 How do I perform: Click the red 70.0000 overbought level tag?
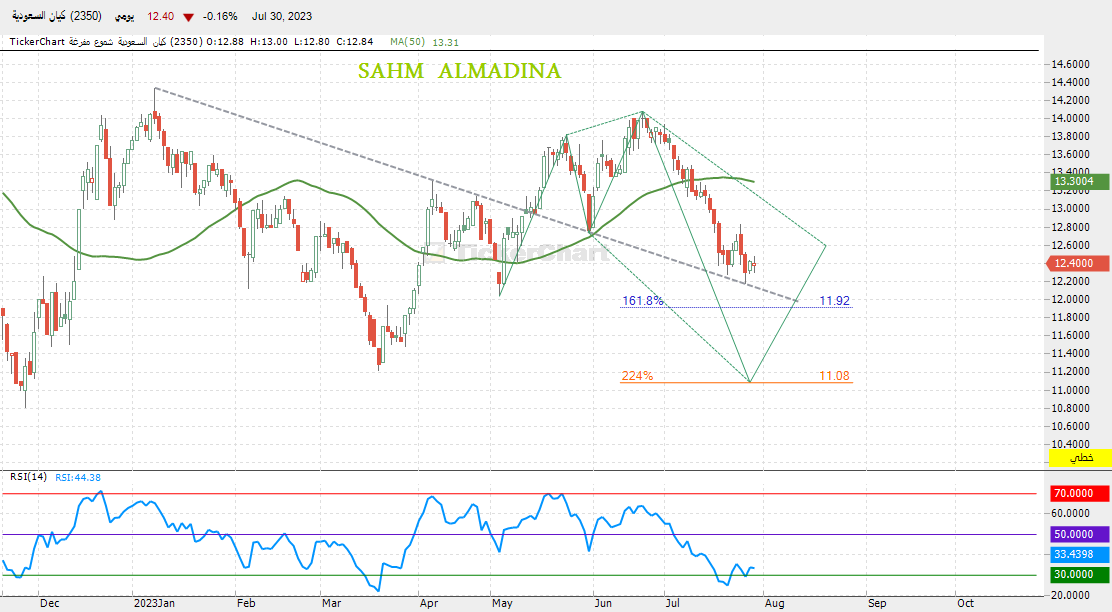click(x=1079, y=494)
